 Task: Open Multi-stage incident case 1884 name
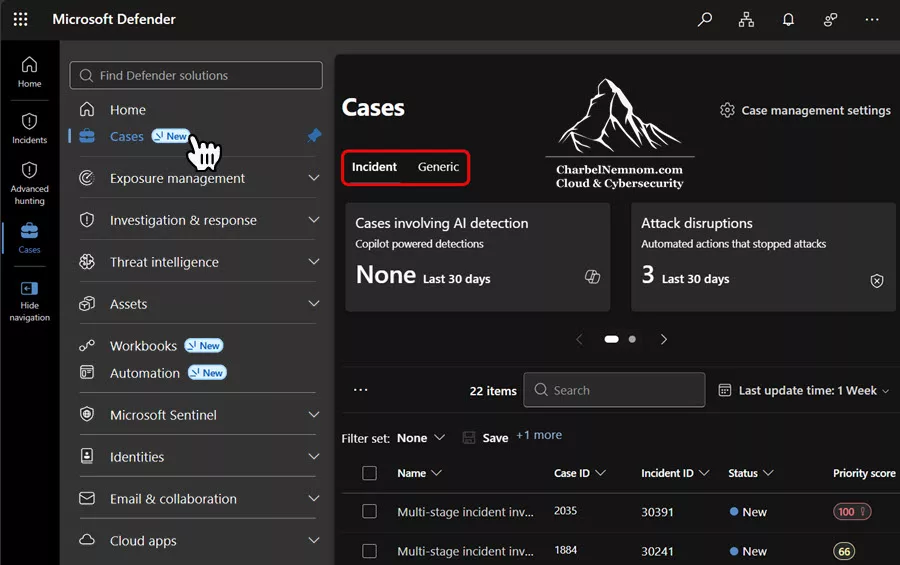[x=465, y=551]
